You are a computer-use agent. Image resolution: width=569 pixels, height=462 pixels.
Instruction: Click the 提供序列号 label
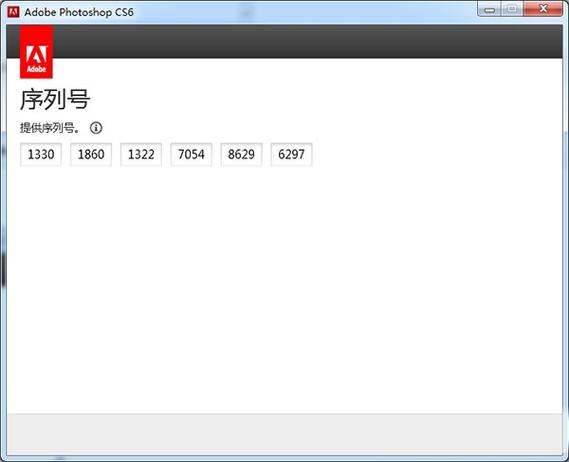click(49, 128)
